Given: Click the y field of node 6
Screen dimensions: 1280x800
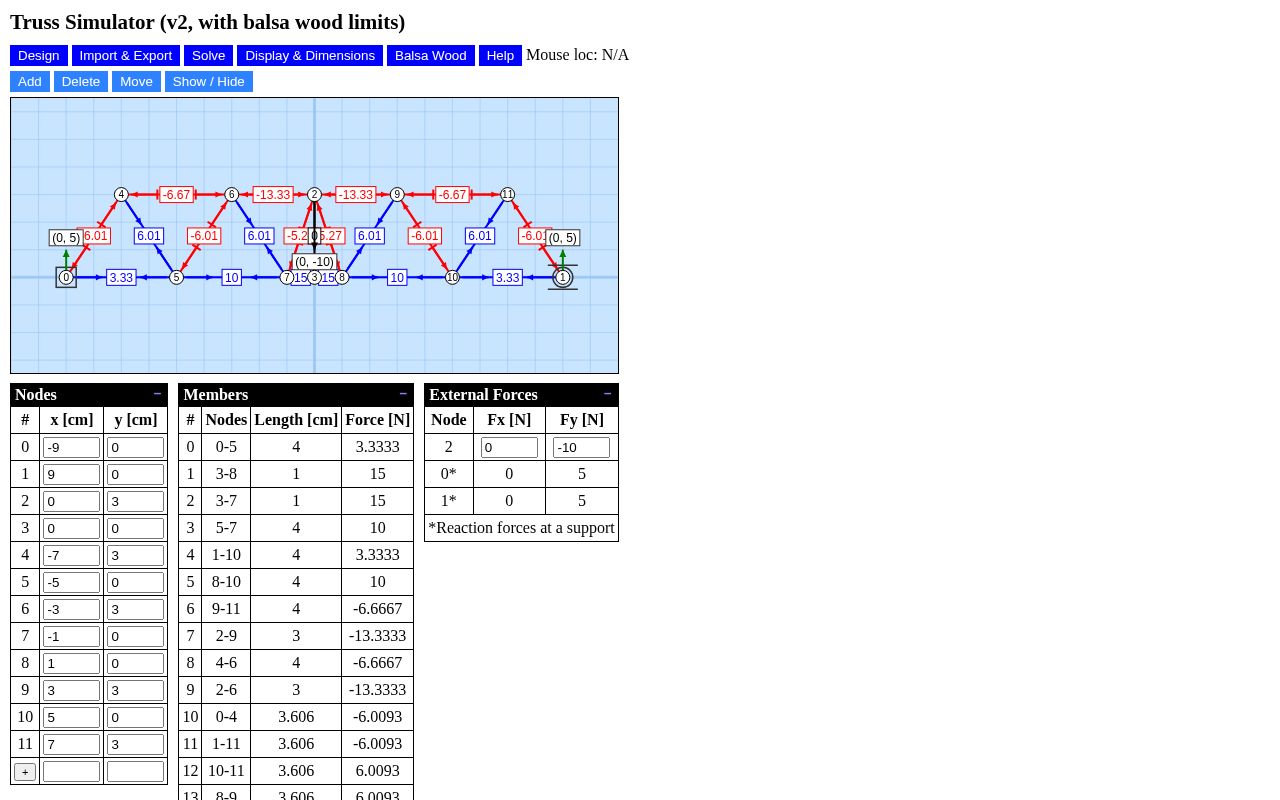Looking at the screenshot, I should (135, 610).
